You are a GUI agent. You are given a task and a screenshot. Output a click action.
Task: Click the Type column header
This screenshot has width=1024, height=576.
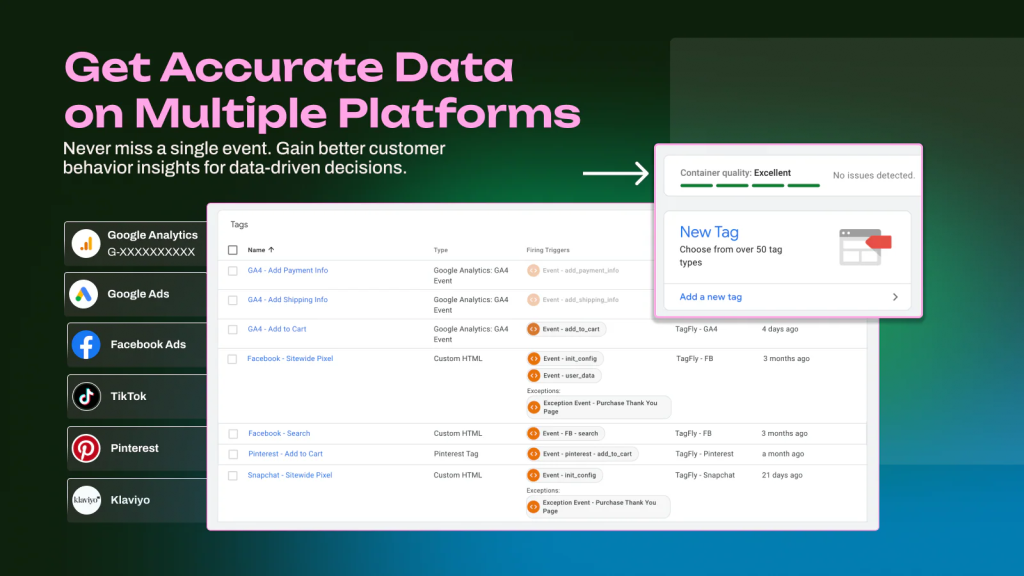(441, 250)
